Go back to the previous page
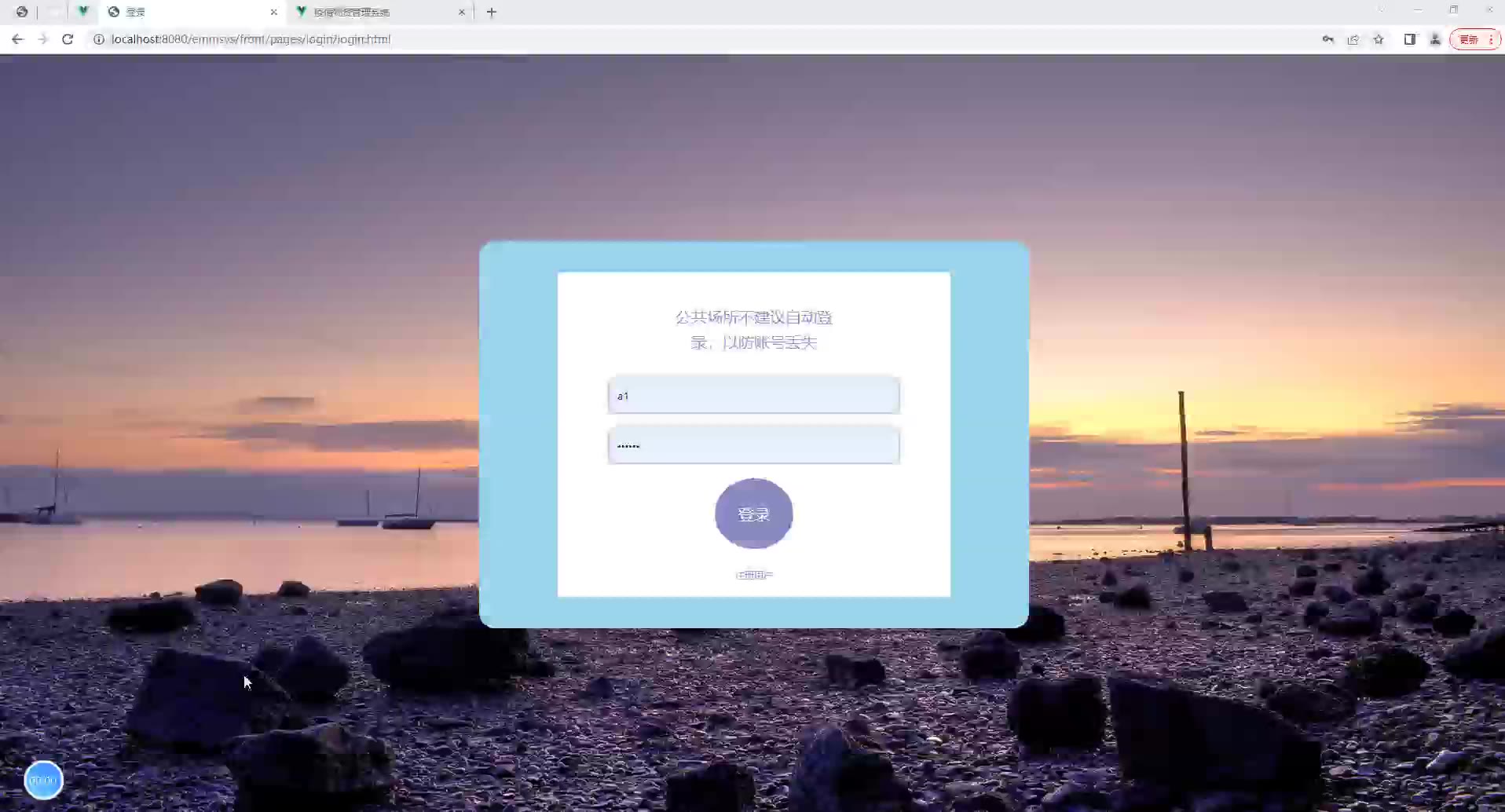The image size is (1505, 812). coord(17,39)
